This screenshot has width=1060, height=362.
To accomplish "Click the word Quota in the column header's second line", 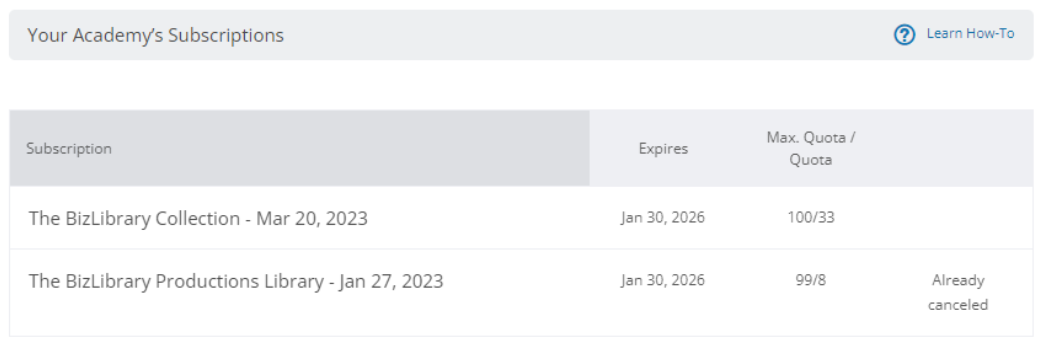I will (x=811, y=160).
